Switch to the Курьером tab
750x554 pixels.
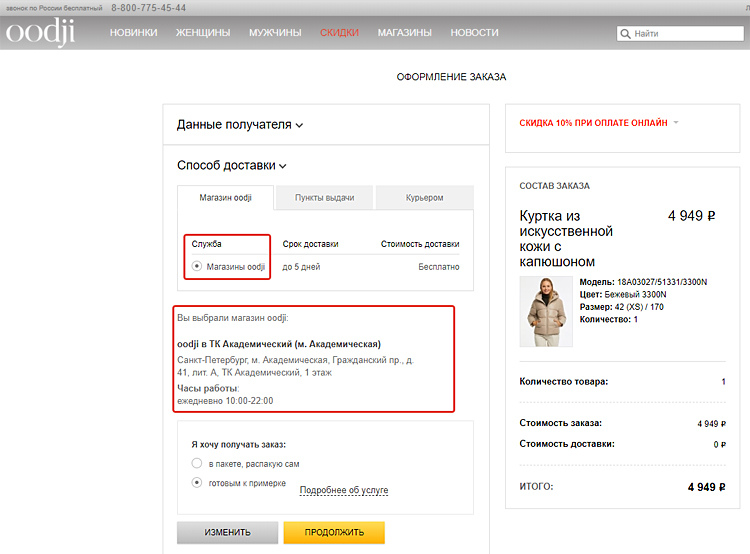click(424, 198)
